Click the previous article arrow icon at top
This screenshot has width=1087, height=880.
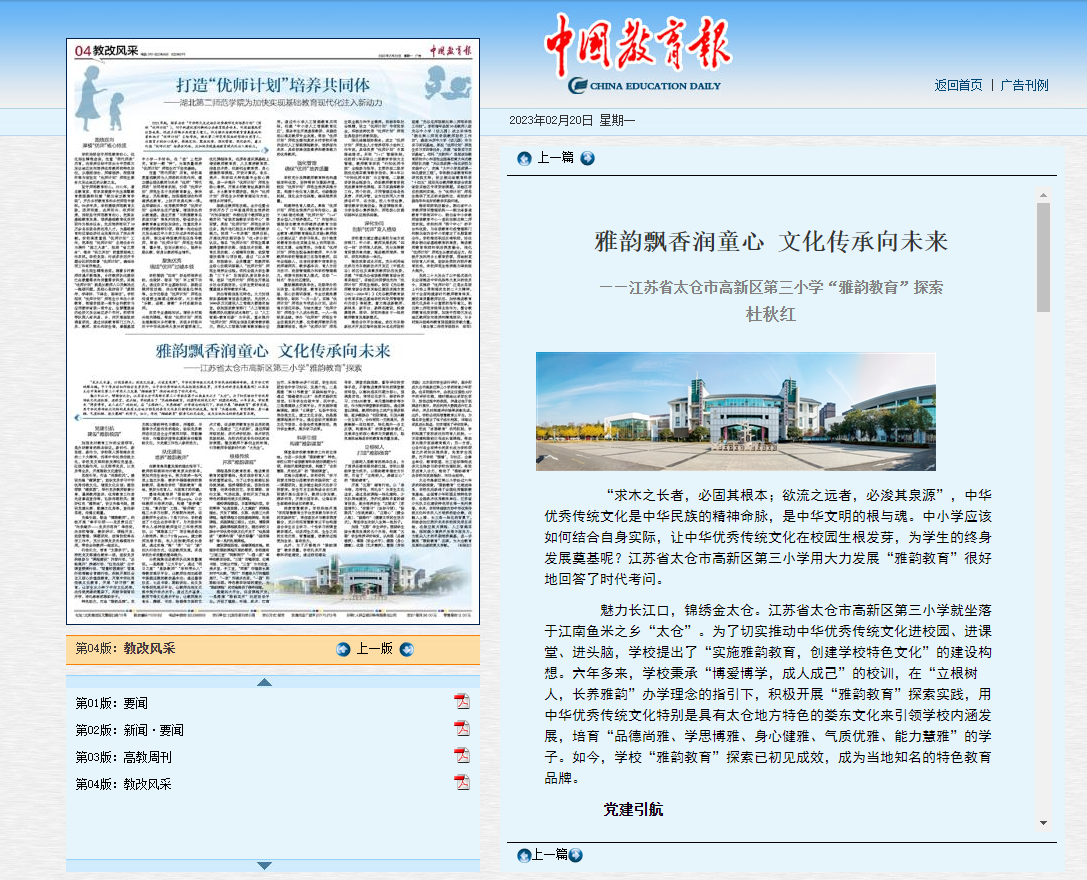524,159
